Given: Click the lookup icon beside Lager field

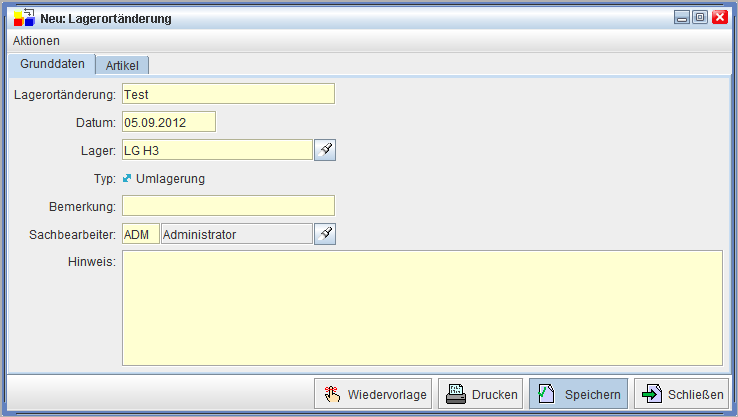Looking at the screenshot, I should pos(325,150).
